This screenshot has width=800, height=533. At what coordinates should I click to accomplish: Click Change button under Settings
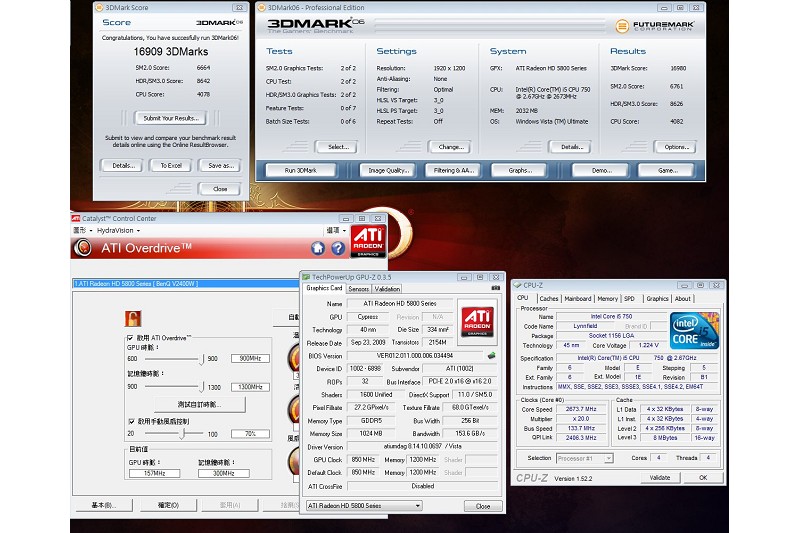point(450,147)
